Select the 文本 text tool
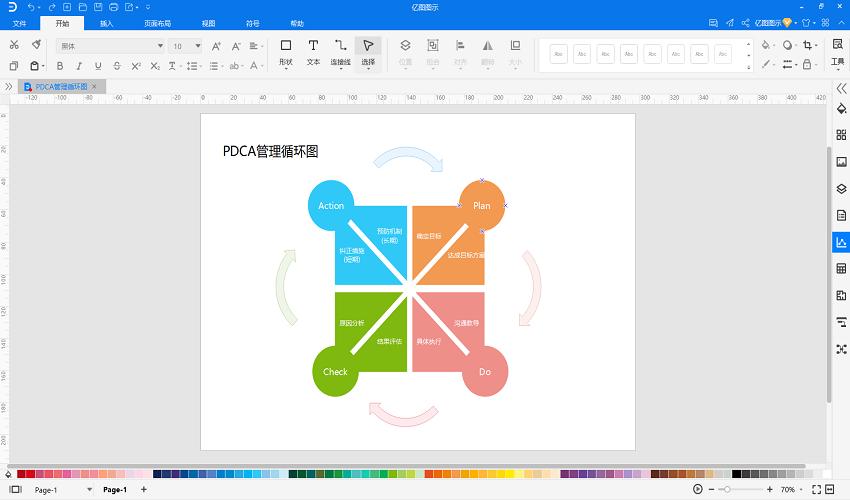850x500 pixels. coord(313,53)
